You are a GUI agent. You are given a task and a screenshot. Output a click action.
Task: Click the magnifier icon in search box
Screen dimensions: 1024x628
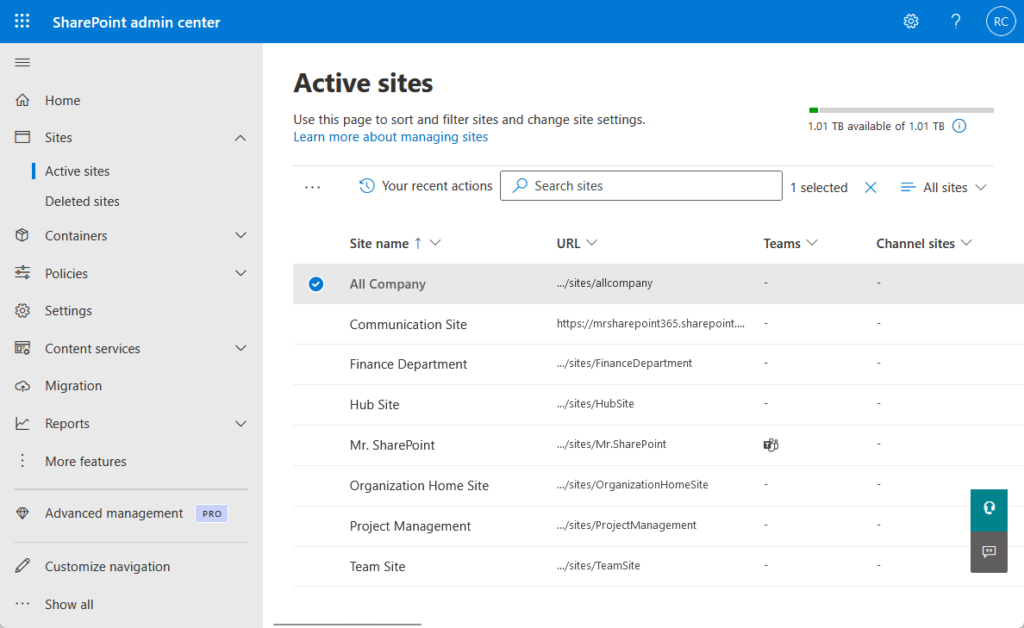click(520, 185)
